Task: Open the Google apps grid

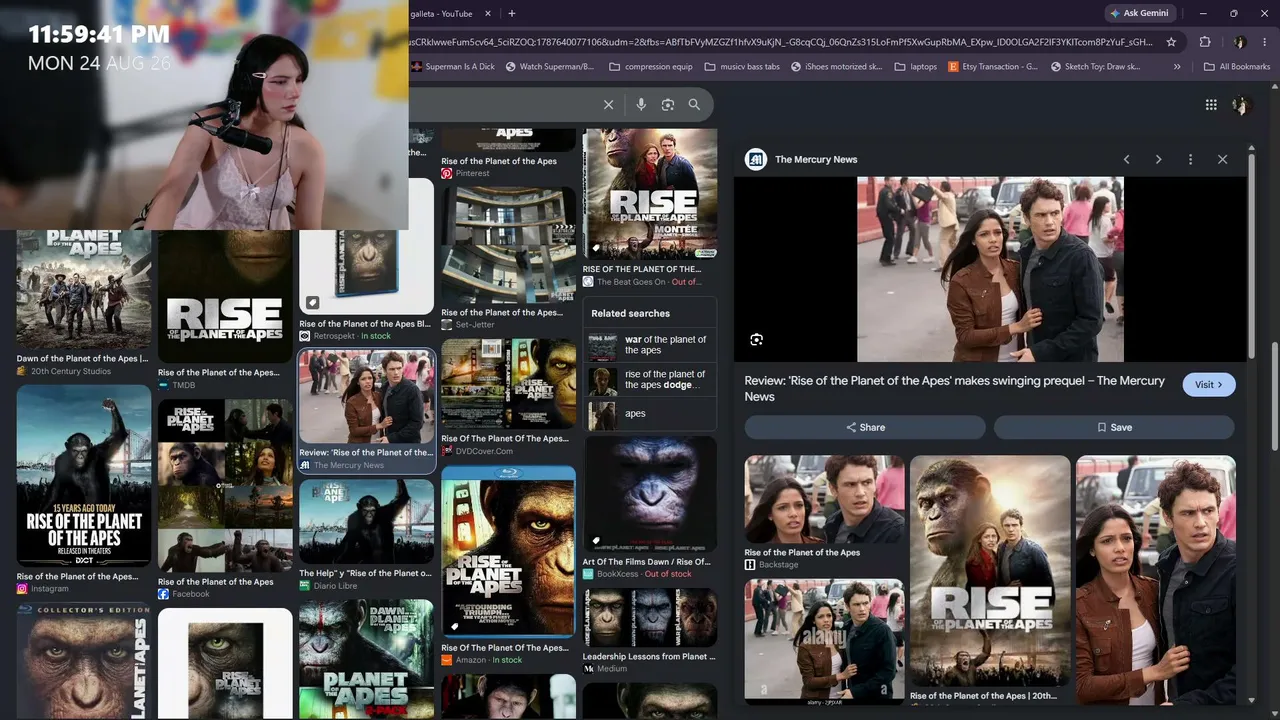Action: pos(1211,105)
